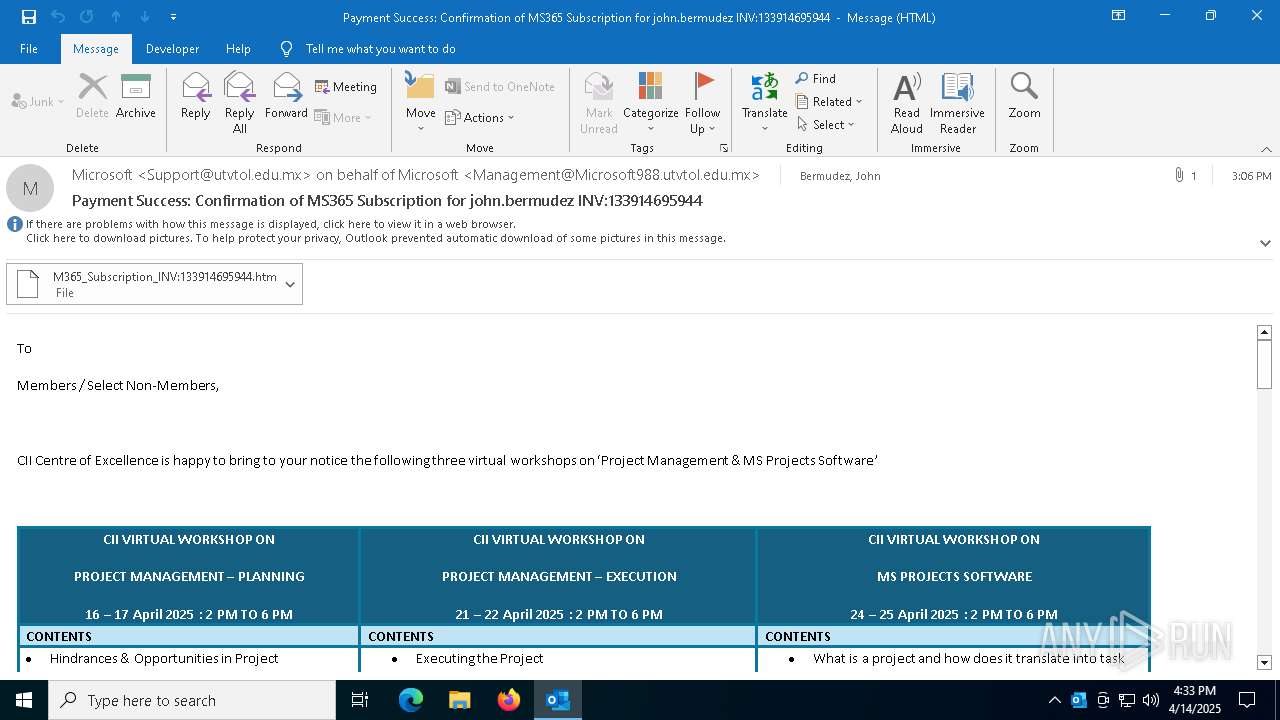Click the vertical scrollbar thumb
1280x720 pixels.
(1264, 364)
